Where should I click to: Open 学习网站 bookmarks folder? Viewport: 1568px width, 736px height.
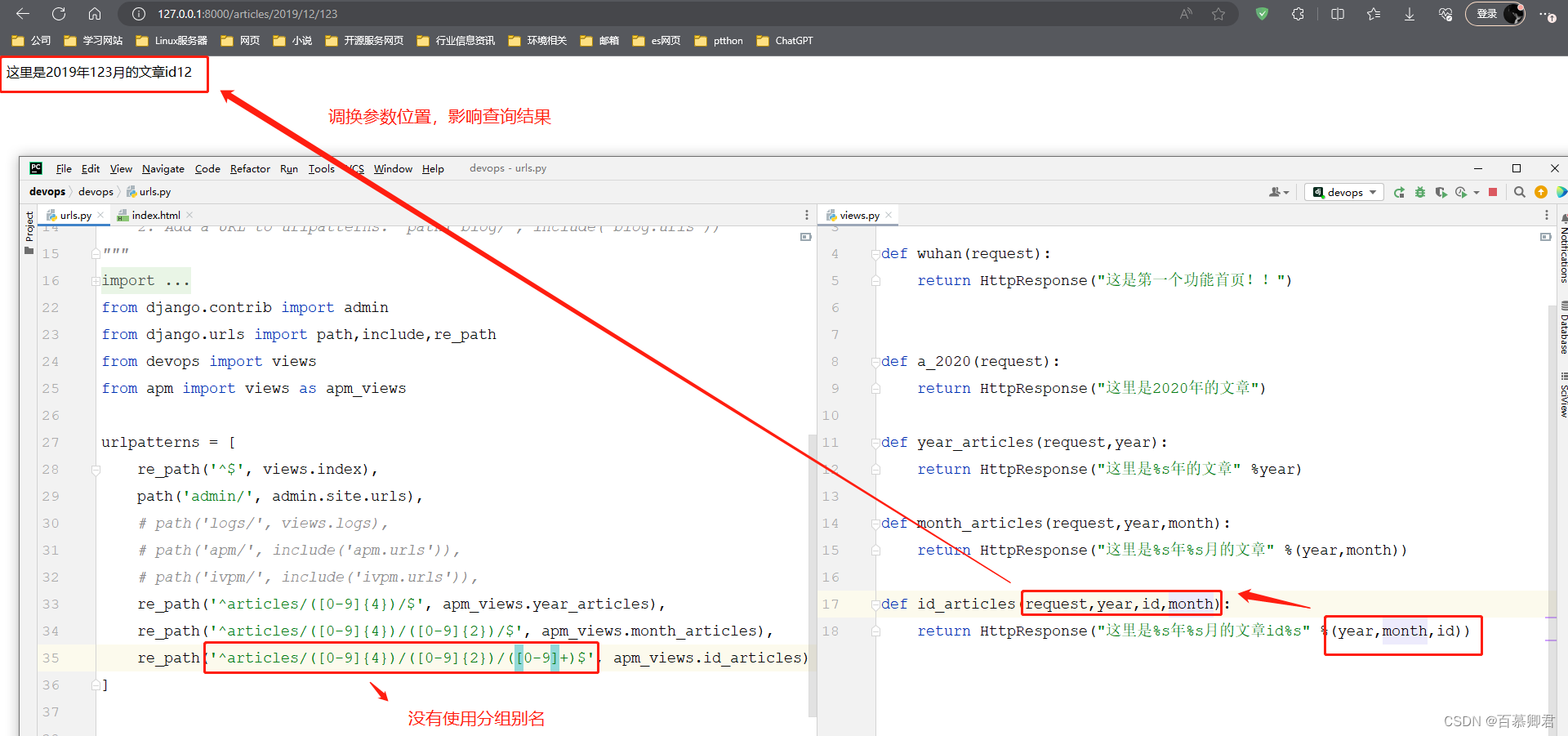pyautogui.click(x=93, y=41)
